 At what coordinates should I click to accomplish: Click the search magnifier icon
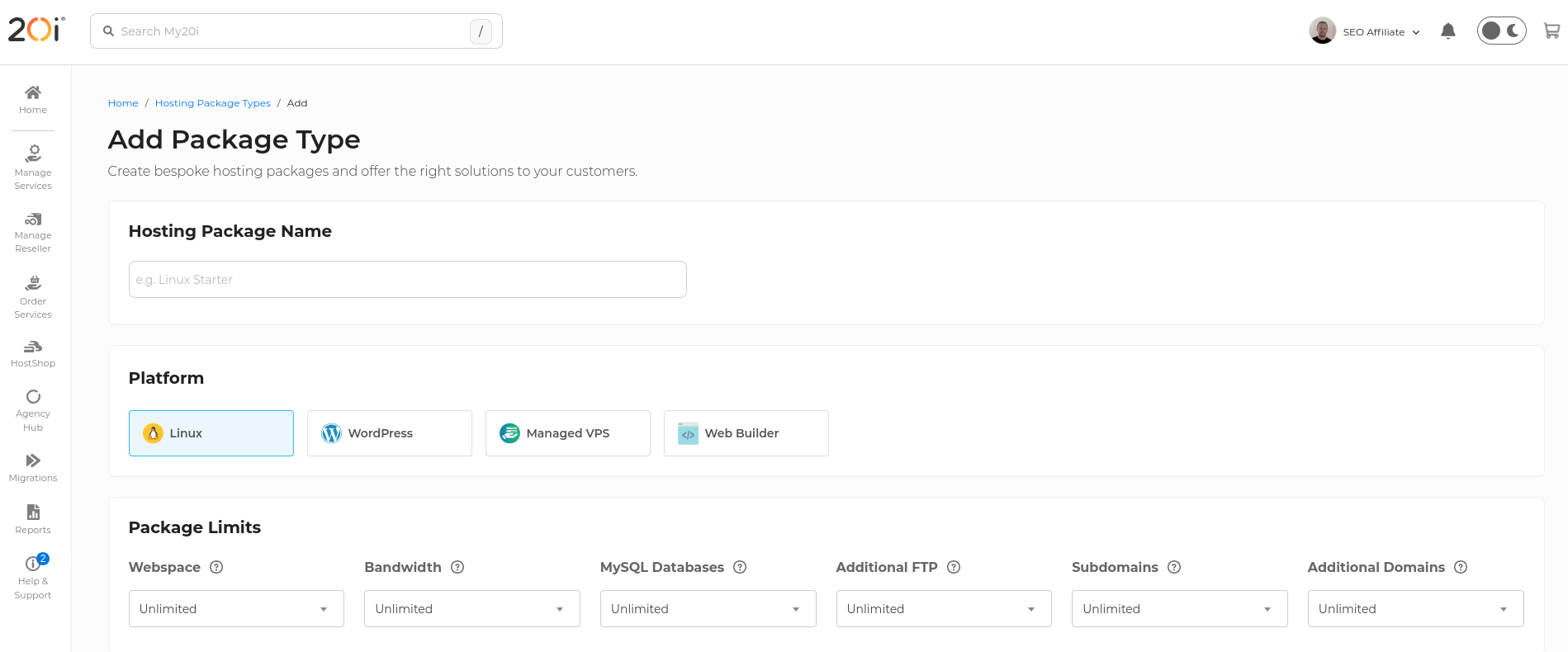pos(108,31)
